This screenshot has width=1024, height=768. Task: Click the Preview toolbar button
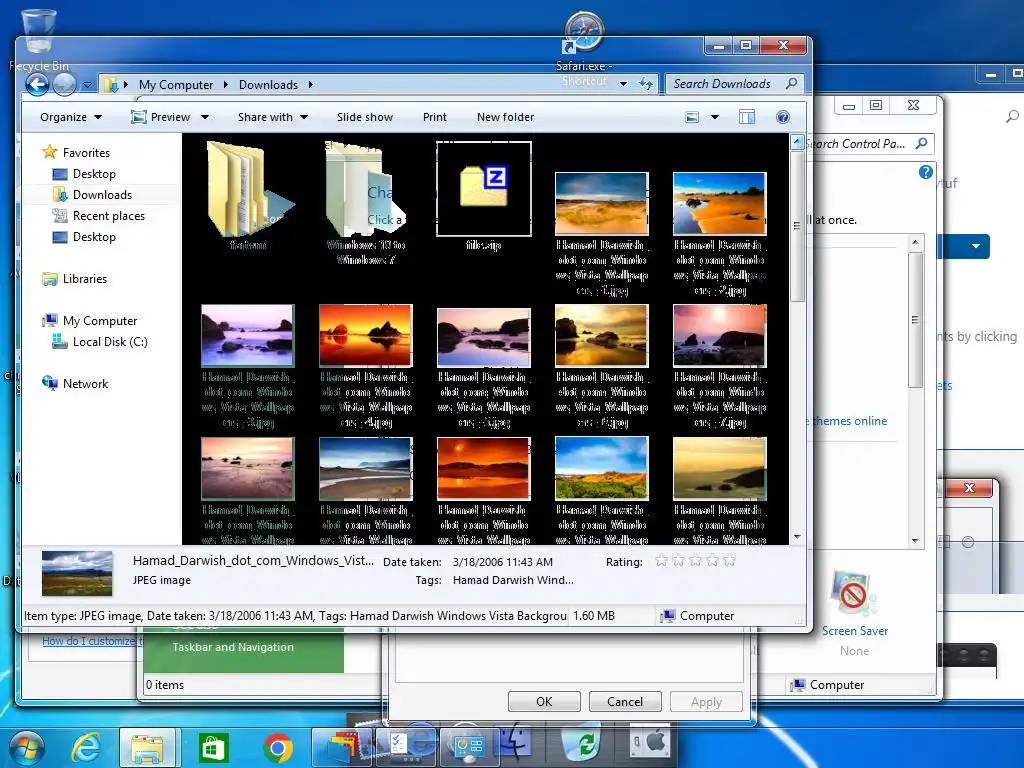[161, 117]
